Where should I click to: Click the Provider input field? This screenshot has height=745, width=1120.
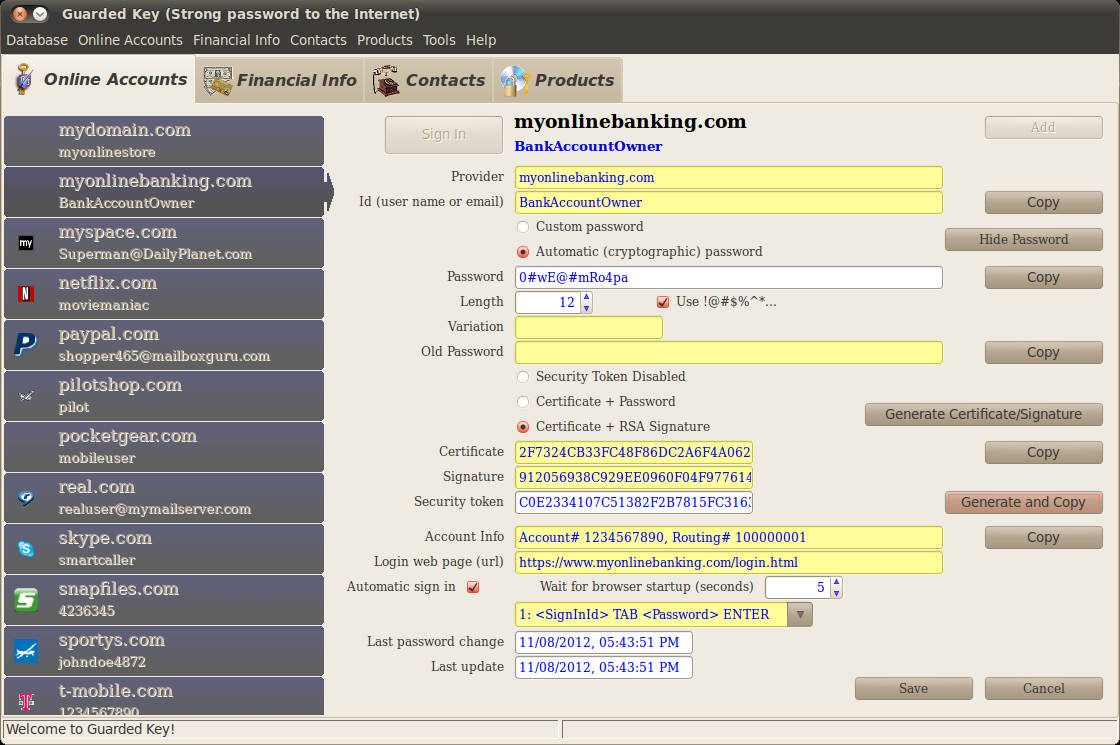(729, 177)
